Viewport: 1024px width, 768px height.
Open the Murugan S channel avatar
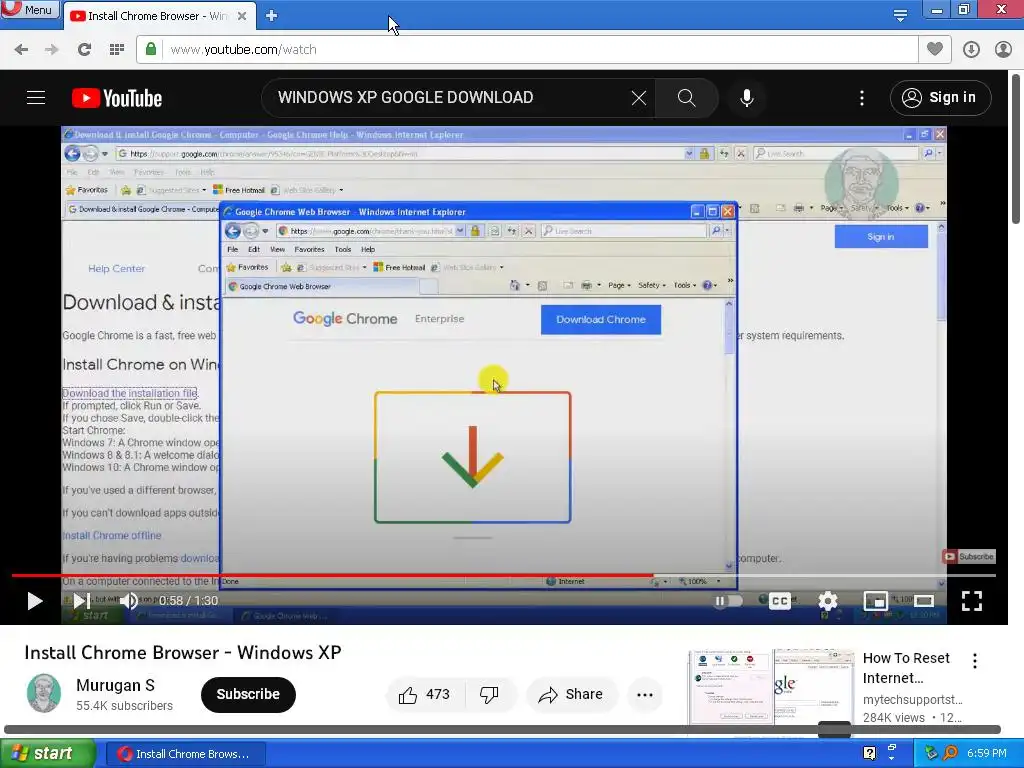tap(44, 694)
